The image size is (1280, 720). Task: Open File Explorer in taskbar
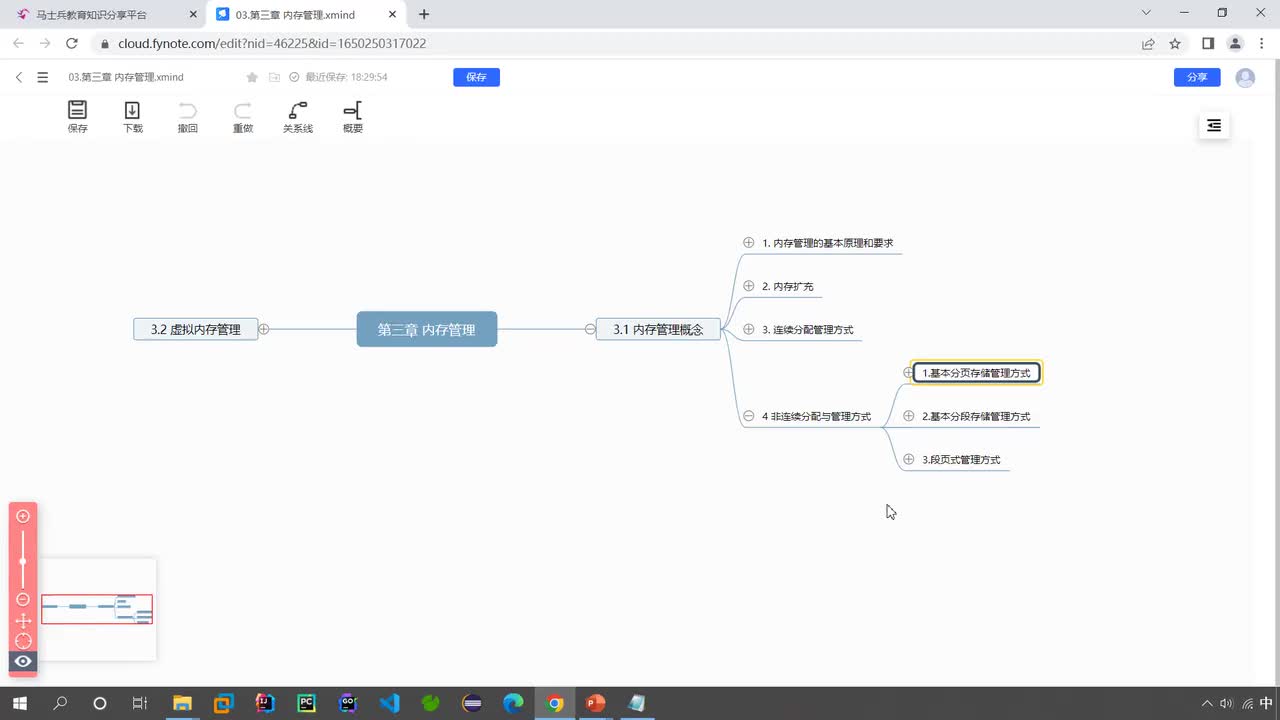pos(182,703)
